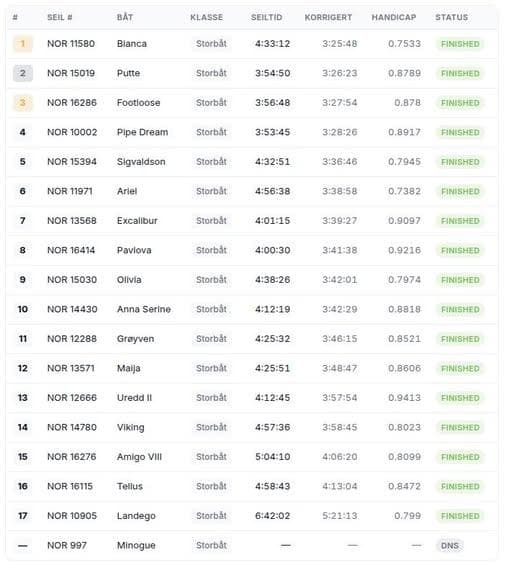
Task: Sort by the HANDICAP column header
Action: click(x=394, y=17)
